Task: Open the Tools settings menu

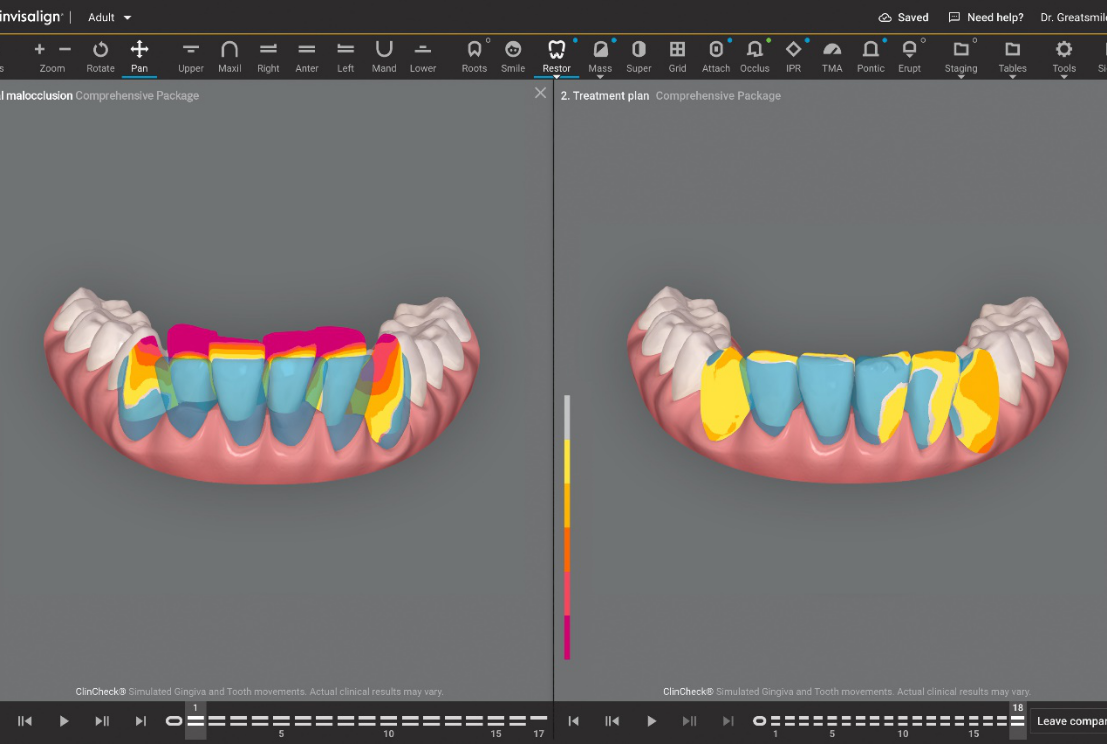Action: pos(1064,57)
